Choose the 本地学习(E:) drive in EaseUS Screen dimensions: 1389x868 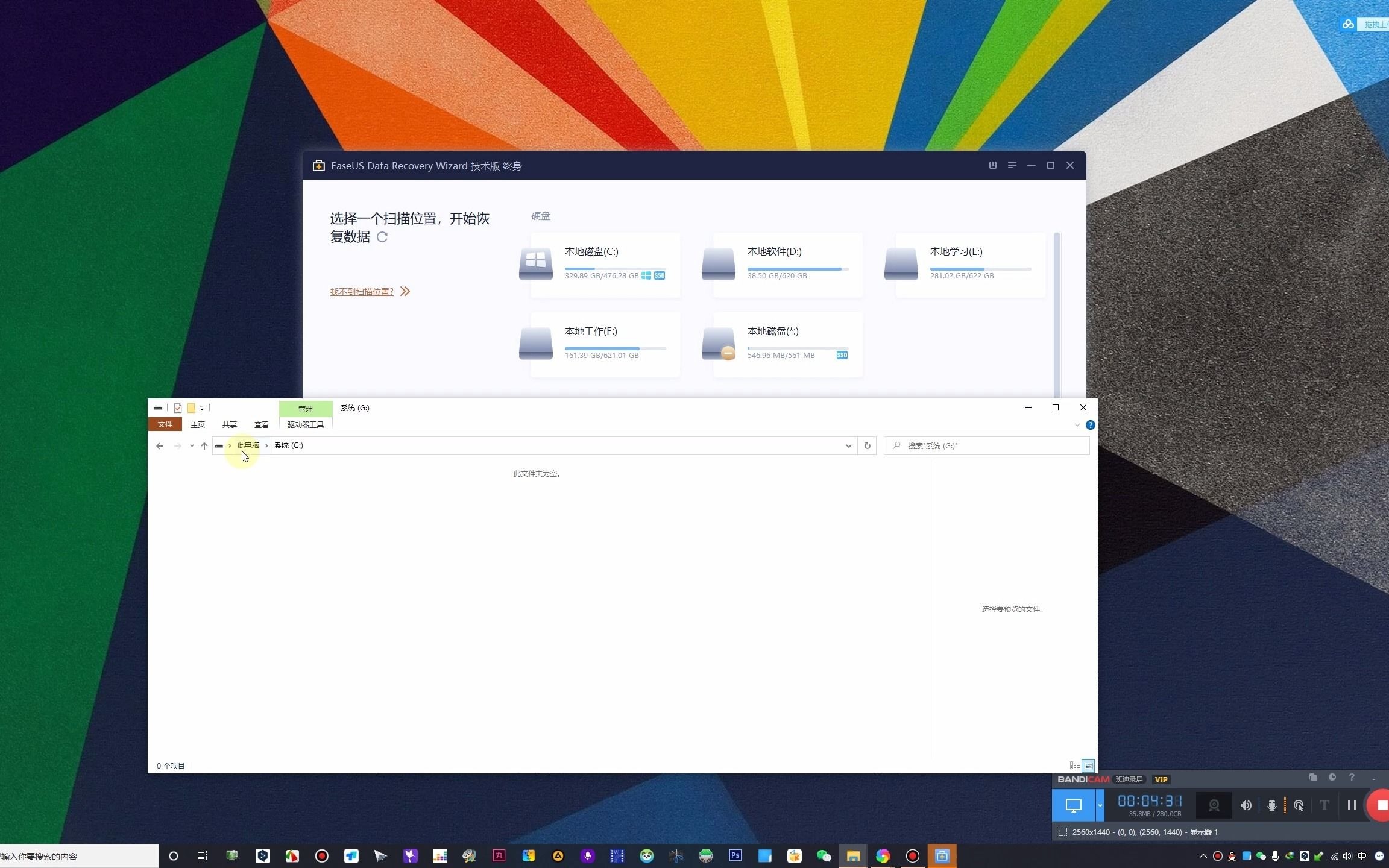pos(970,265)
